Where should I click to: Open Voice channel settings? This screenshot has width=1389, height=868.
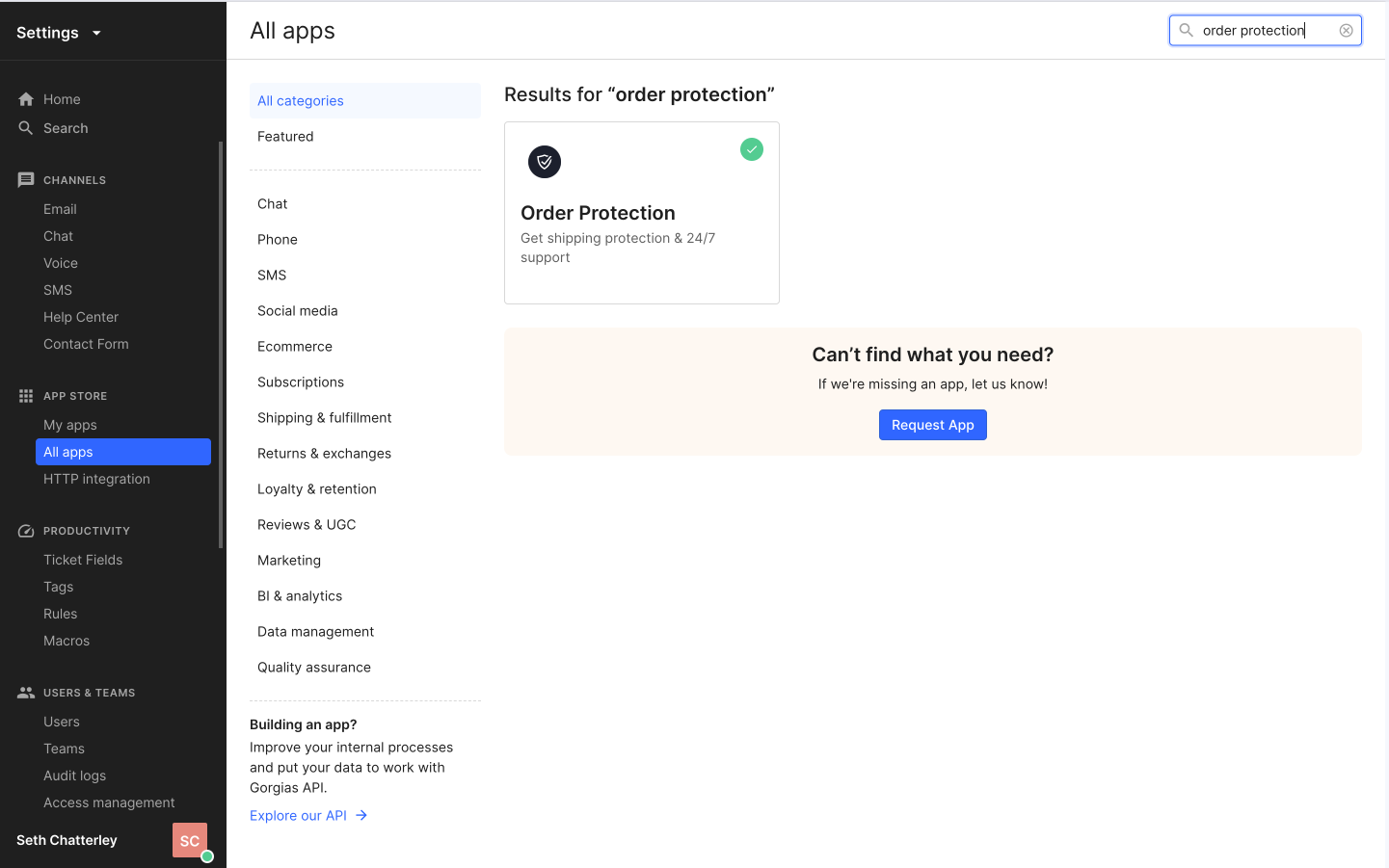coord(61,263)
